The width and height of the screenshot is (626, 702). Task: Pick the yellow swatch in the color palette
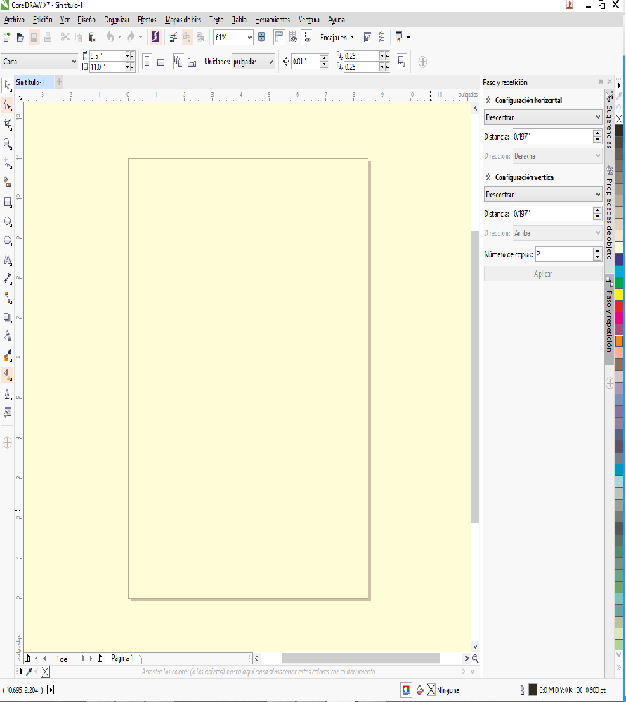point(619,293)
